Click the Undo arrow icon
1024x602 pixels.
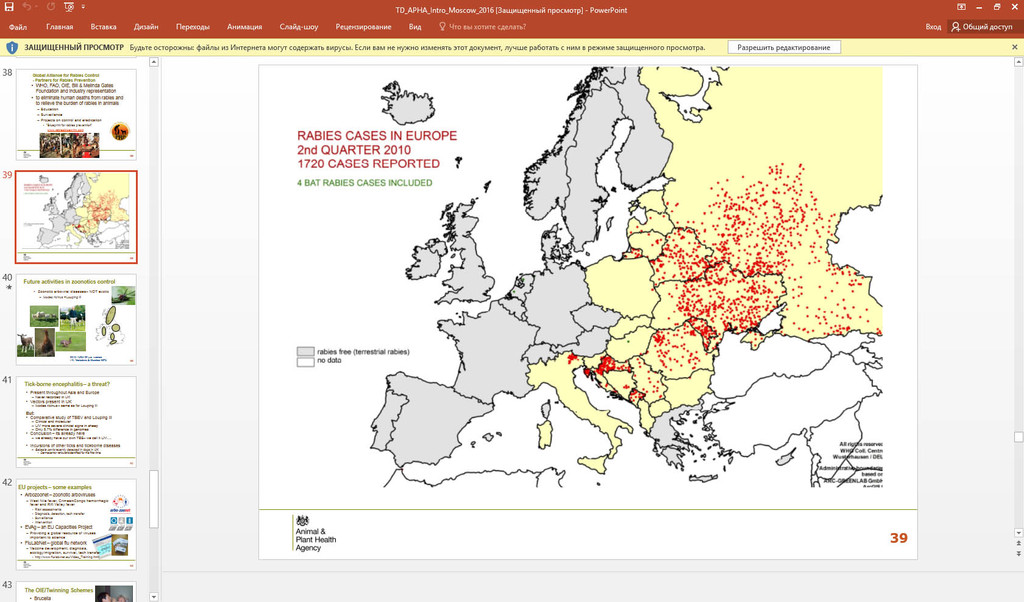[x=27, y=8]
